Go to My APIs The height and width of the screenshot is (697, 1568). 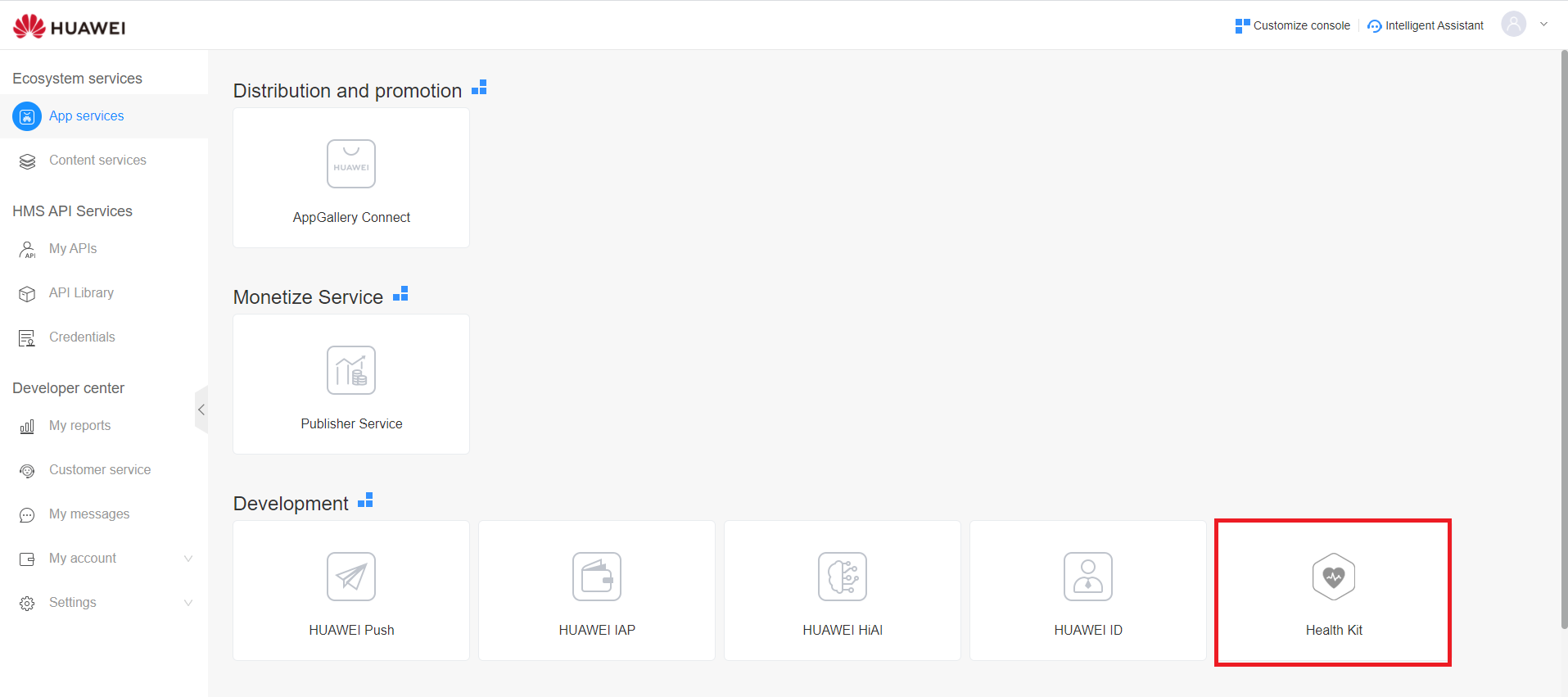(x=104, y=249)
